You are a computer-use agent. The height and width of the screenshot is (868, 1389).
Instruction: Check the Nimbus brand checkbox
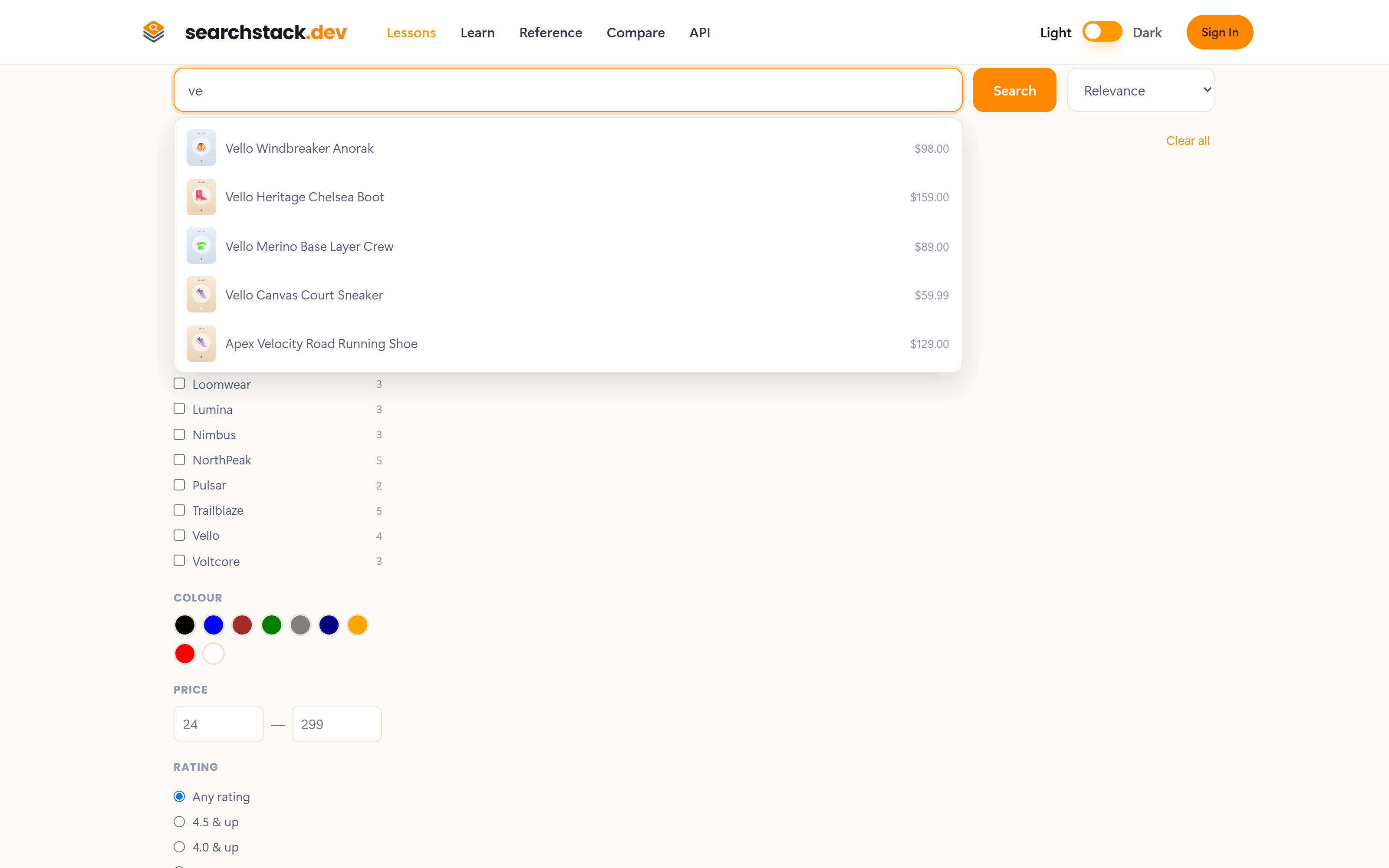179,434
